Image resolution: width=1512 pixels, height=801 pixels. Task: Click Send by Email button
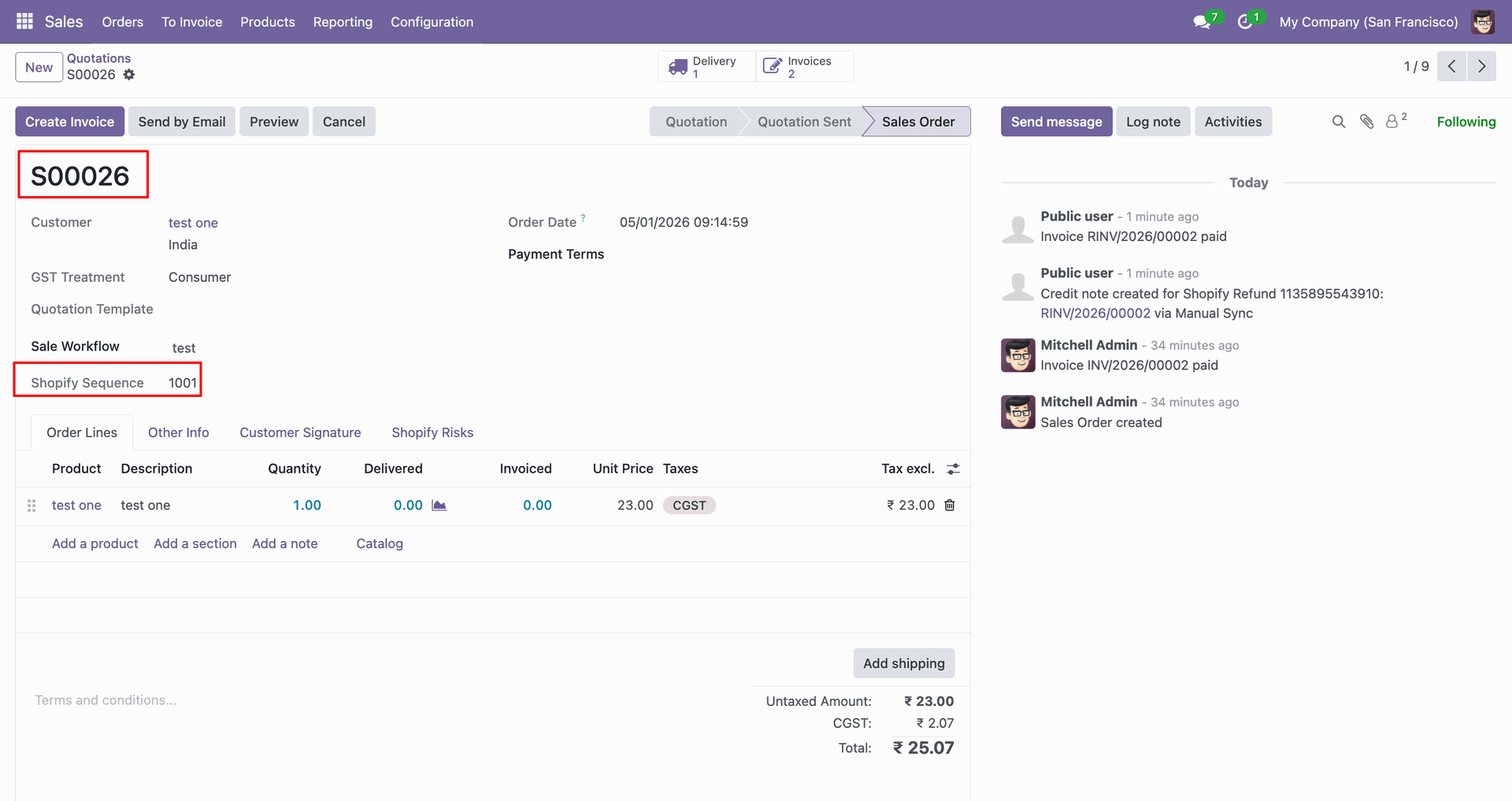[x=182, y=121]
